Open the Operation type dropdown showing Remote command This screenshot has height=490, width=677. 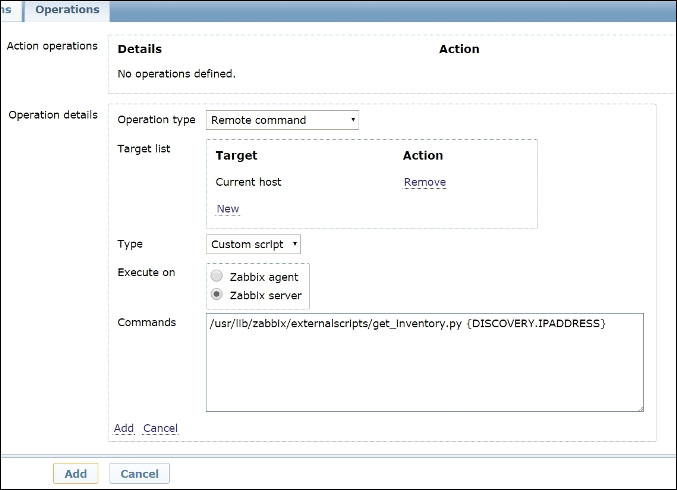click(x=282, y=120)
